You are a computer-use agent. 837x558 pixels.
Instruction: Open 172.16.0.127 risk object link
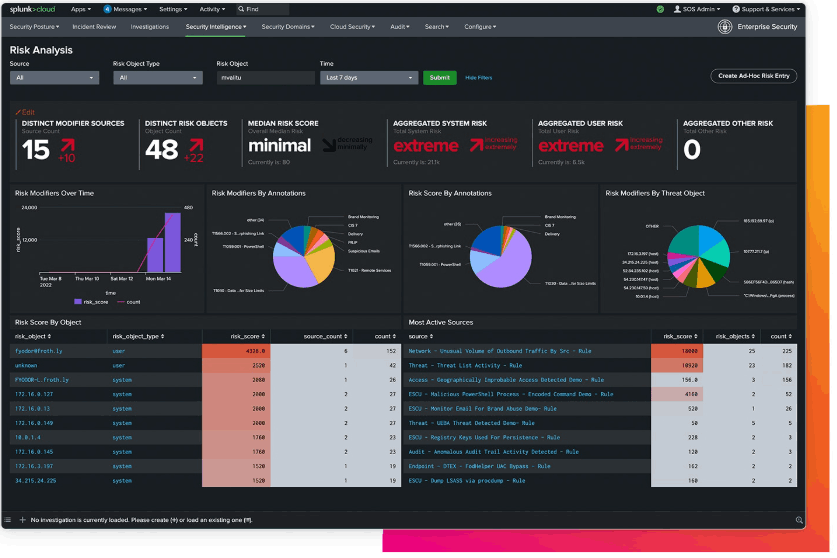pos(34,395)
